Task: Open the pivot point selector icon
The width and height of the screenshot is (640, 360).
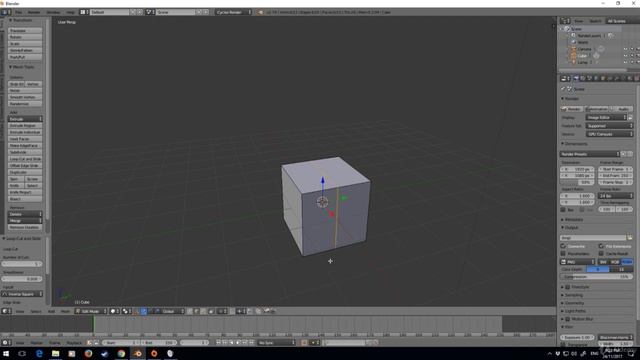Action: click(127, 311)
